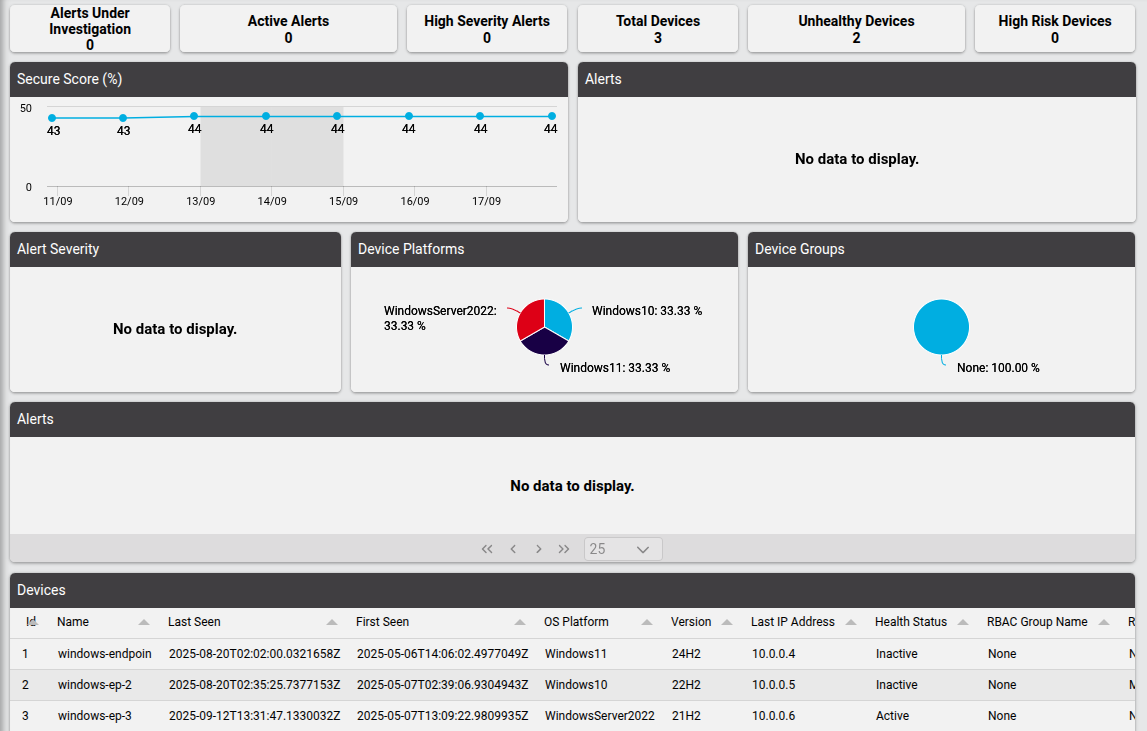Screen dimensions: 1147x731
Task: Open the page size dropdown showing 25
Action: [x=622, y=548]
